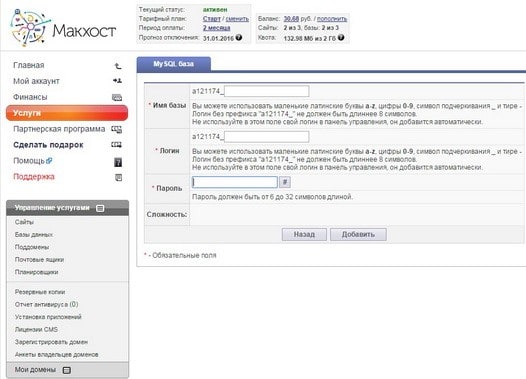This screenshot has width=526, height=379.
Task: Click the 2 месяца payment period link
Action: click(x=216, y=28)
